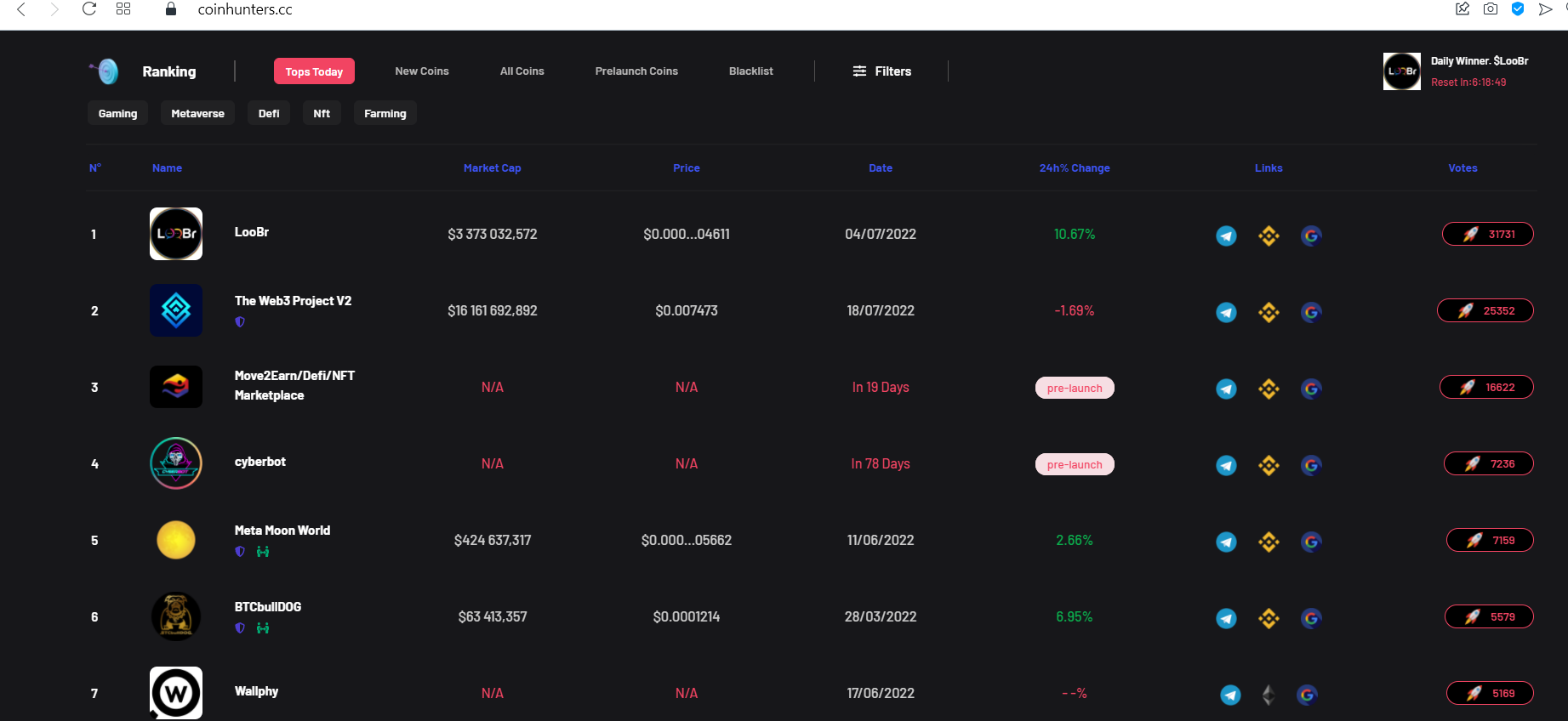Search Meta Moon World on Google

1311,542
